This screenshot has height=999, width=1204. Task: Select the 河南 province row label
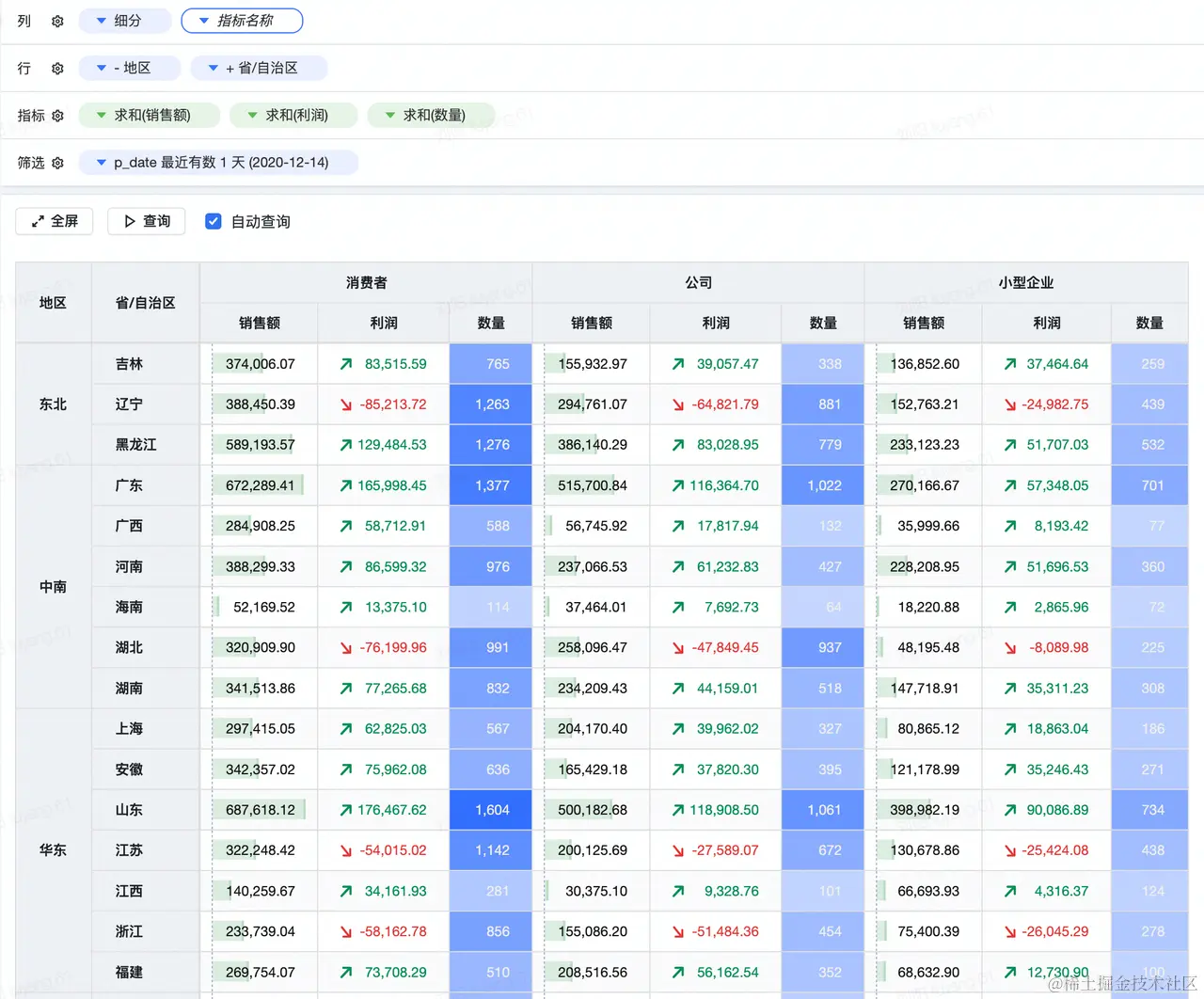tap(146, 566)
